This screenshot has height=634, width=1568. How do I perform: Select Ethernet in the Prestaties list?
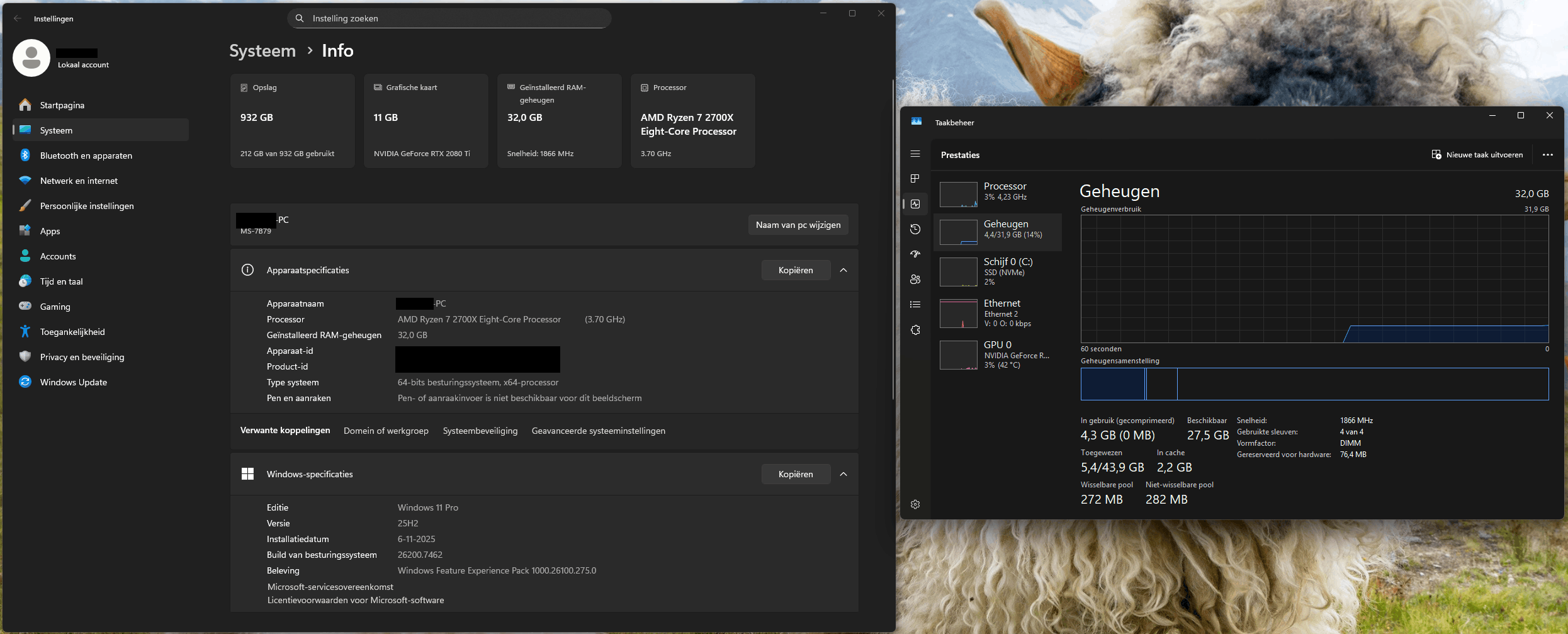(998, 314)
